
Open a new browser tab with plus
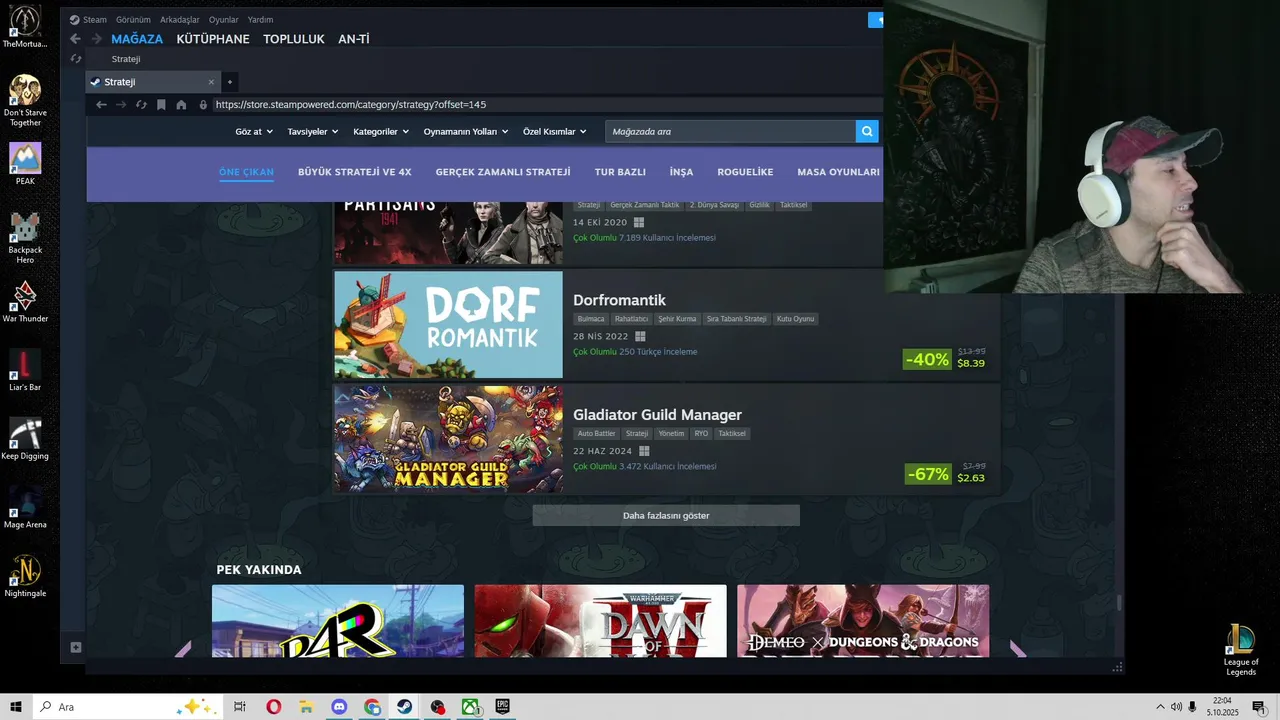(229, 82)
